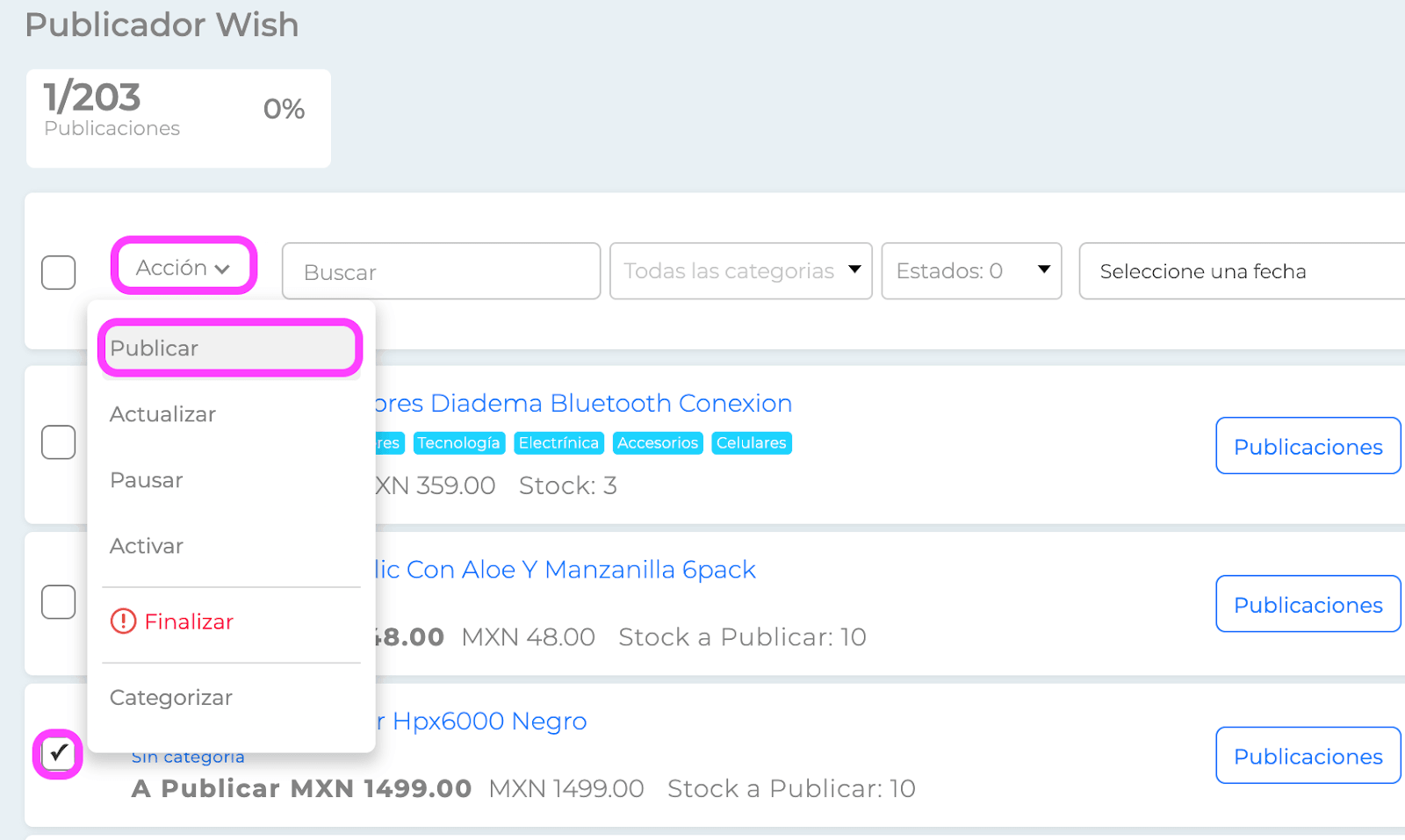Click MXN 48.00 price text

coord(528,637)
